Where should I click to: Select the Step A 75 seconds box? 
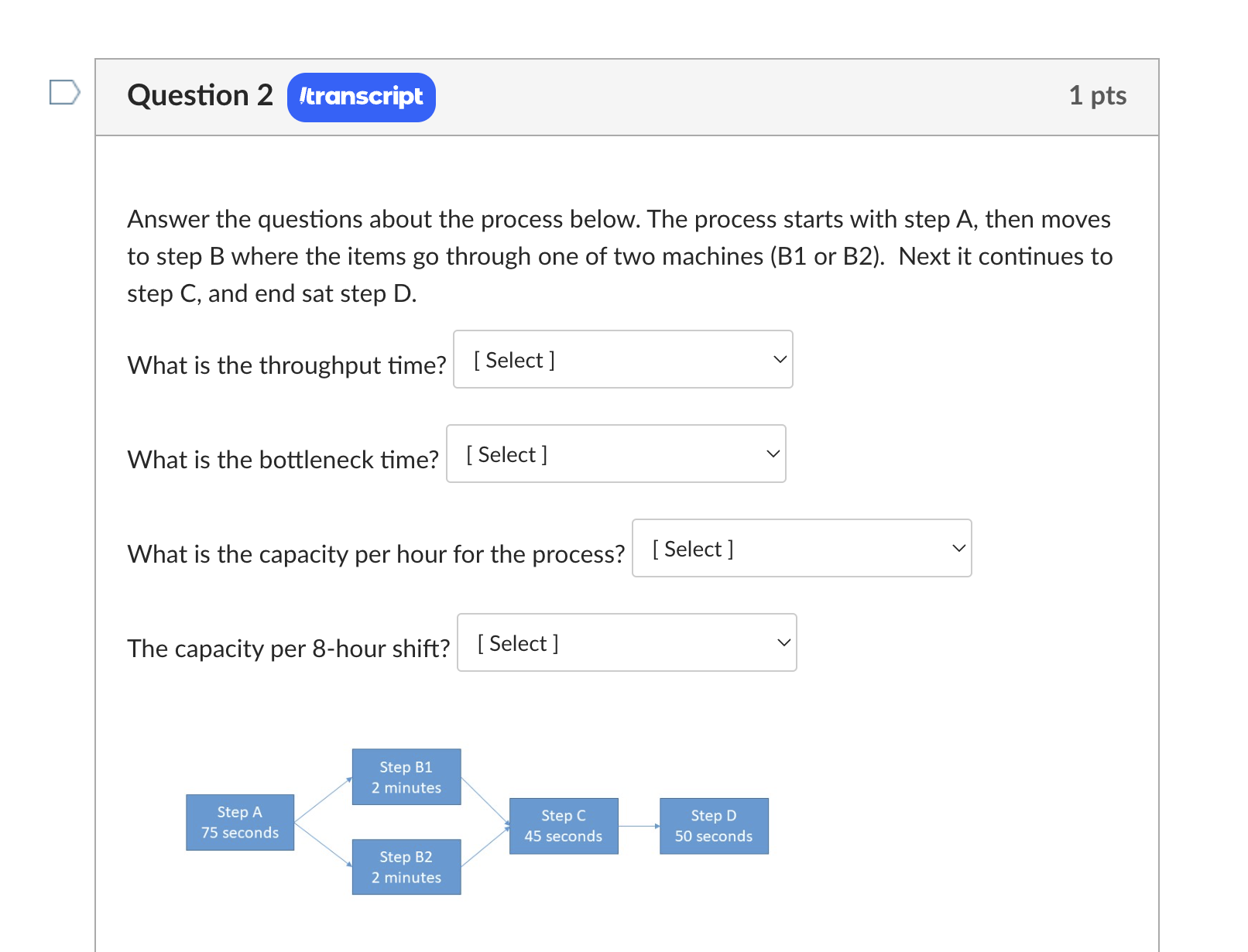tap(240, 823)
